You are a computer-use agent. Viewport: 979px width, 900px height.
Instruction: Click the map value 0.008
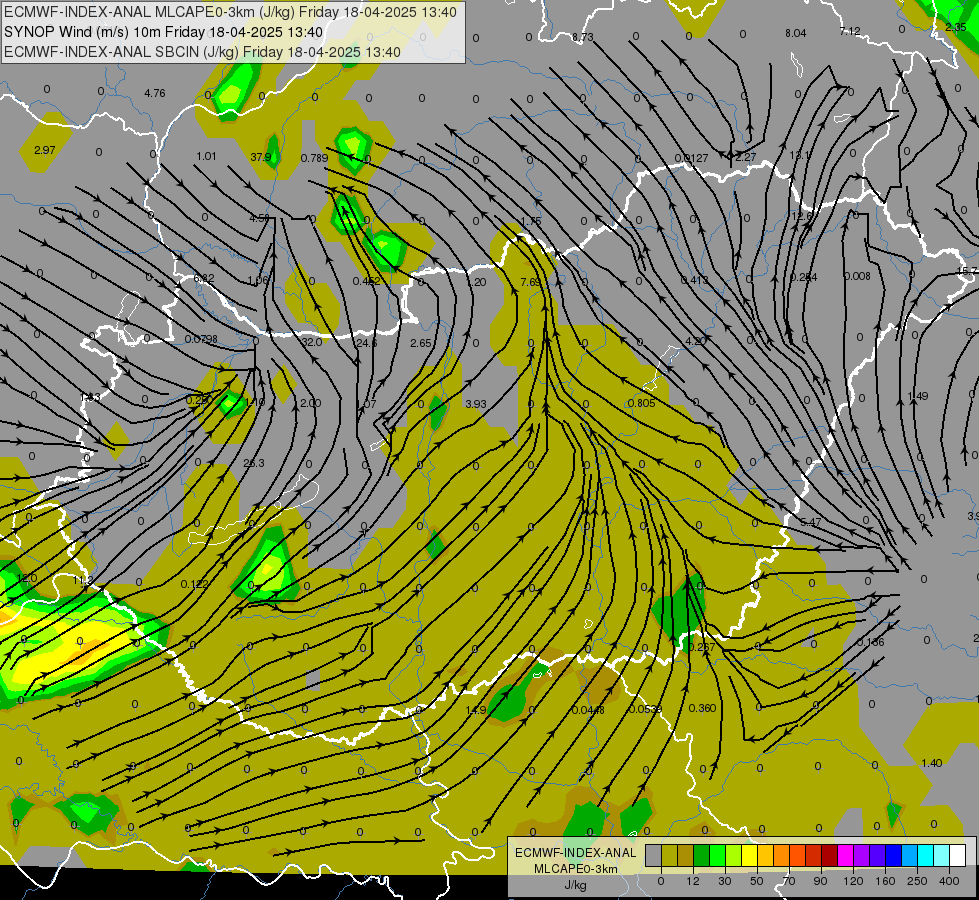click(857, 276)
